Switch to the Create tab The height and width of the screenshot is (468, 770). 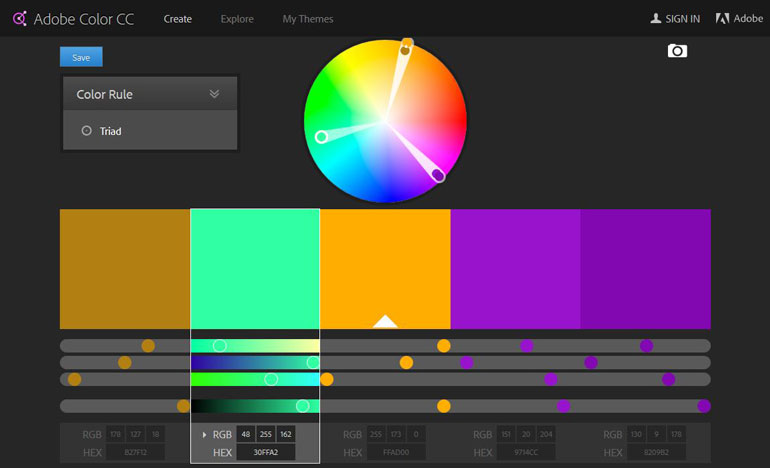pos(177,19)
